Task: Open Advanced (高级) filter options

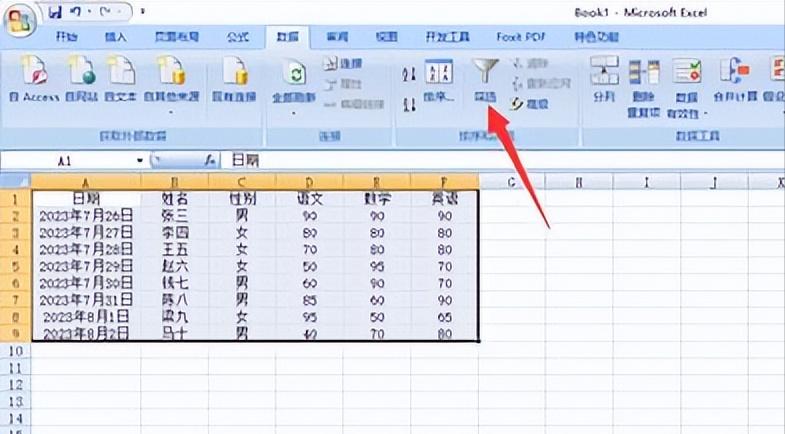Action: coord(530,104)
